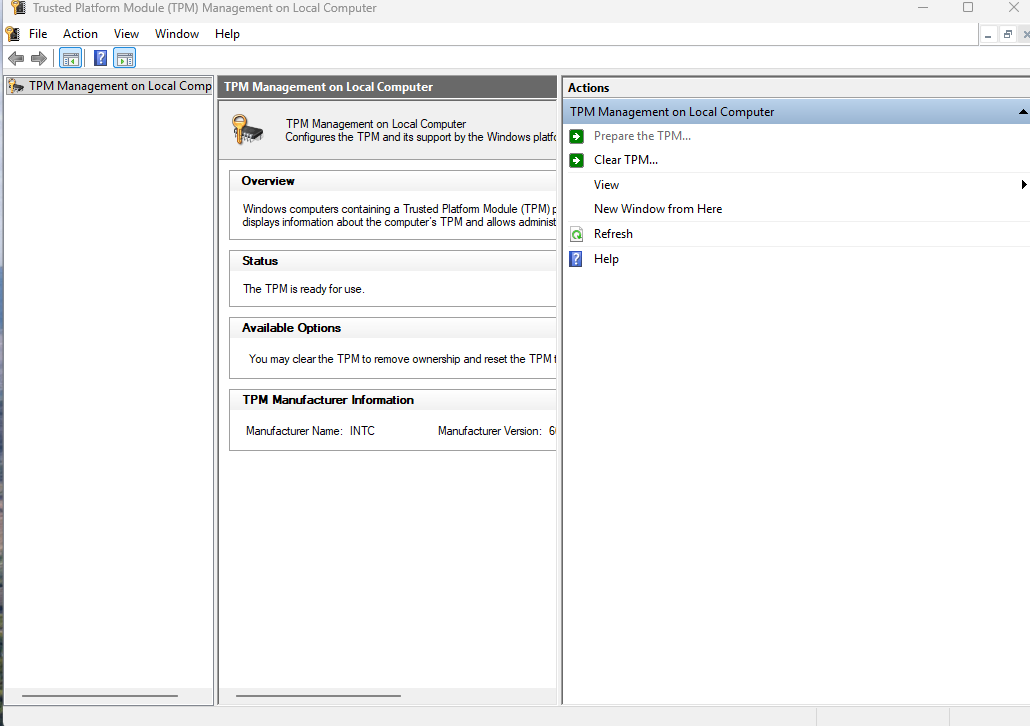The height and width of the screenshot is (726, 1030).
Task: Click the key chip icon in center pane
Action: point(248,129)
